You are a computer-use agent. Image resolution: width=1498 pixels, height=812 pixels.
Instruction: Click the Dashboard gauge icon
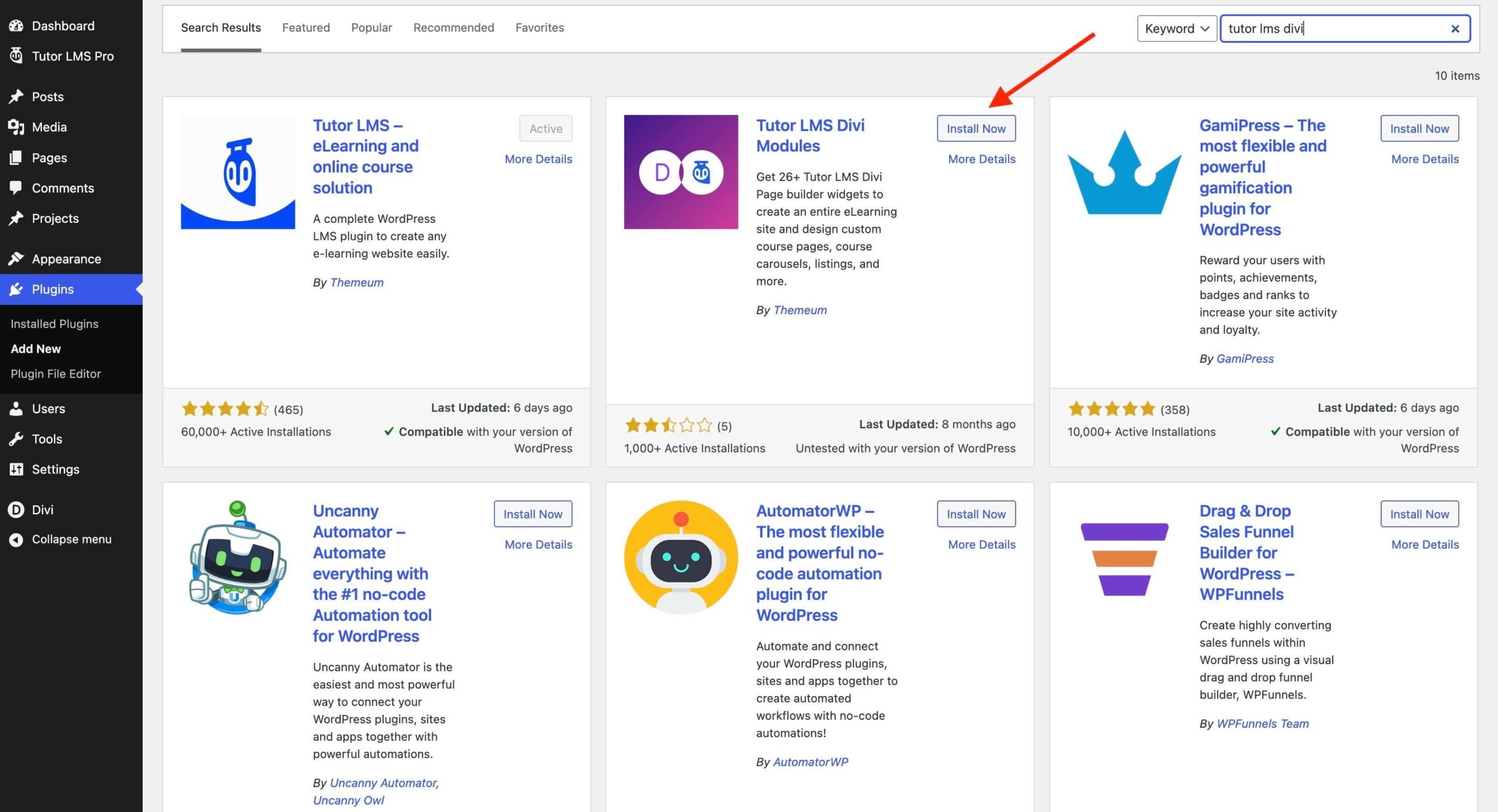(16, 26)
